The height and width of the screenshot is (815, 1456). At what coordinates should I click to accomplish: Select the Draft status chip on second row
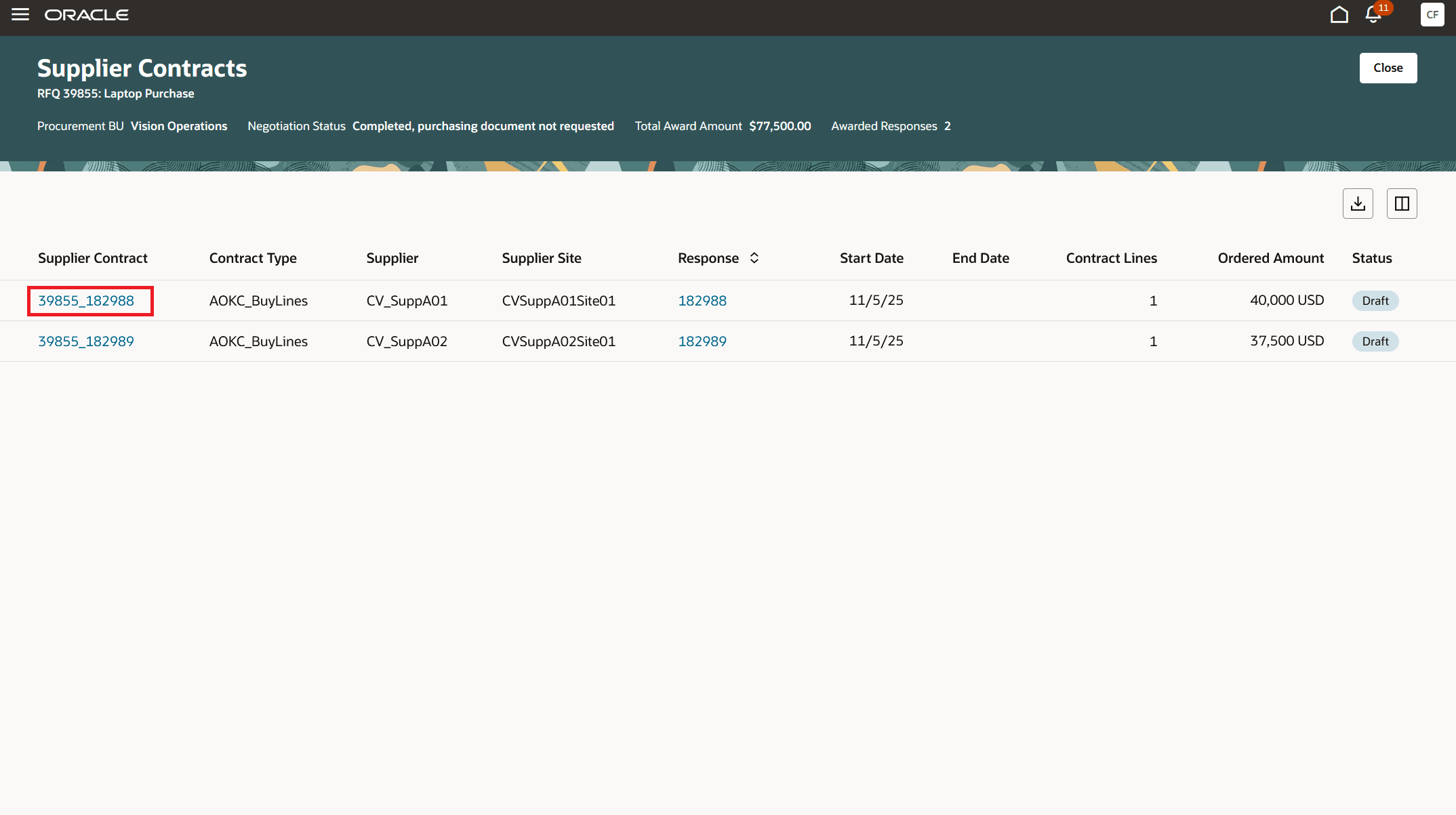coord(1375,341)
